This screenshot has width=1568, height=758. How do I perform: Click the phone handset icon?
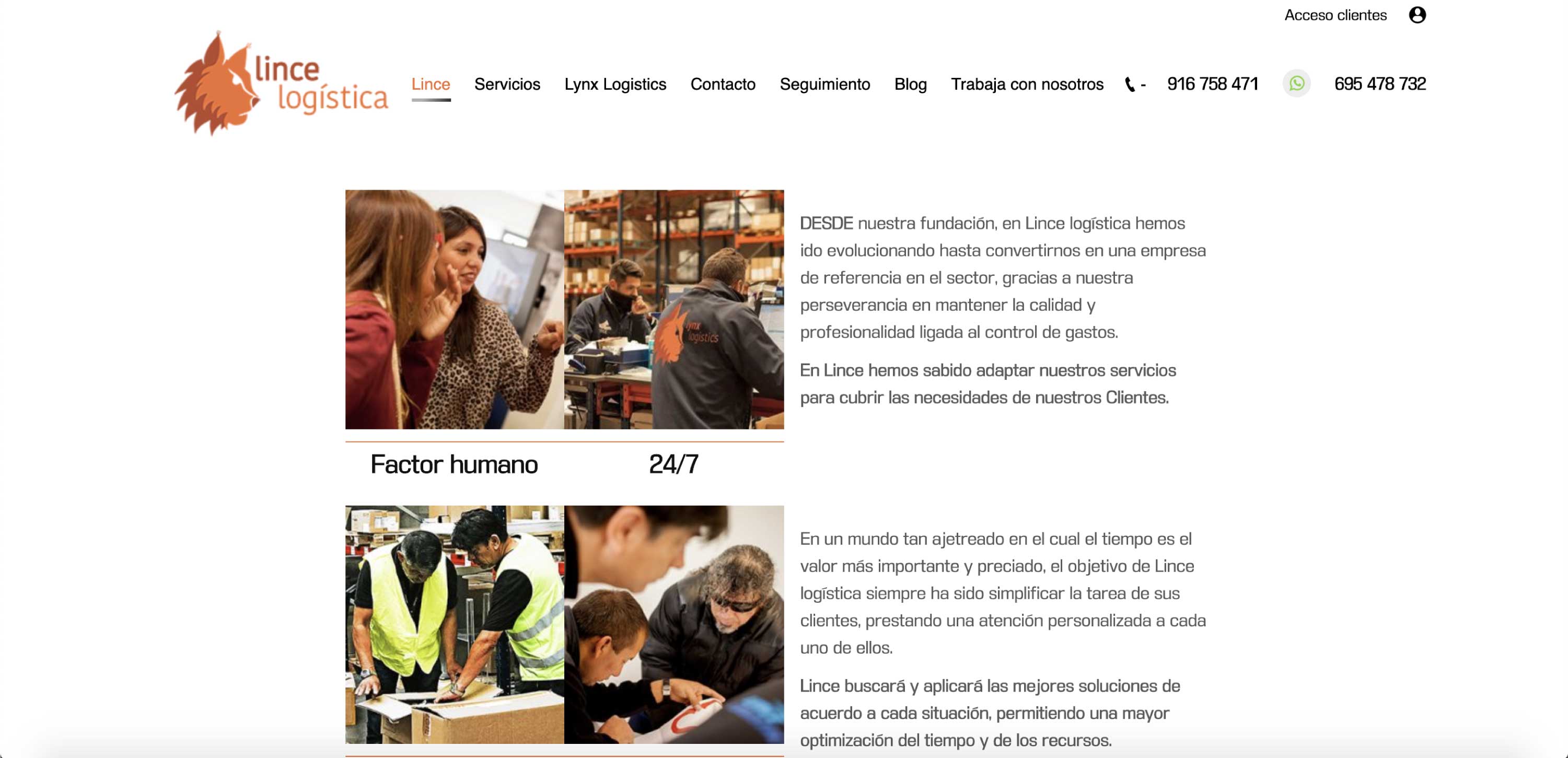pos(1130,85)
